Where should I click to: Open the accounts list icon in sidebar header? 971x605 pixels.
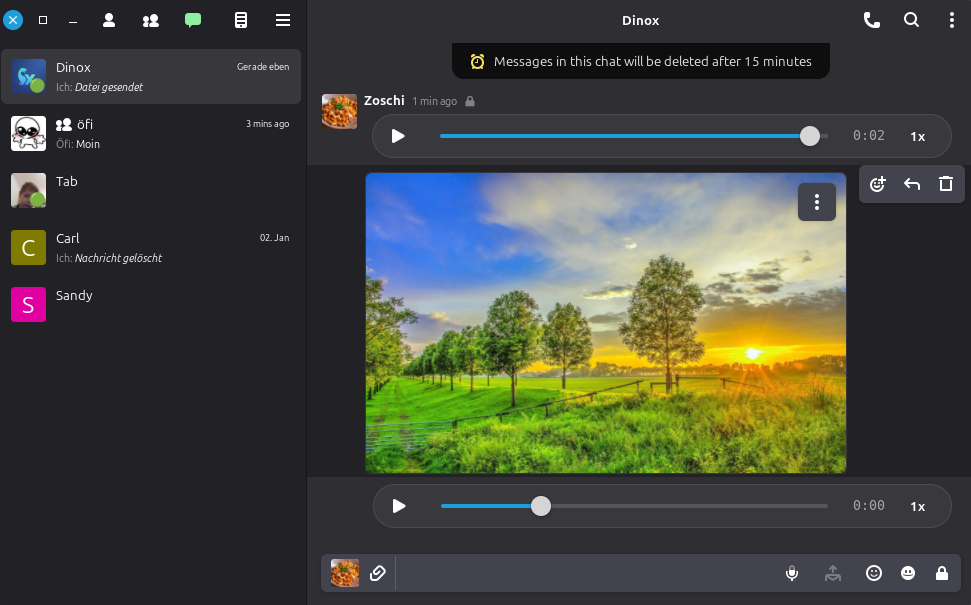[241, 20]
